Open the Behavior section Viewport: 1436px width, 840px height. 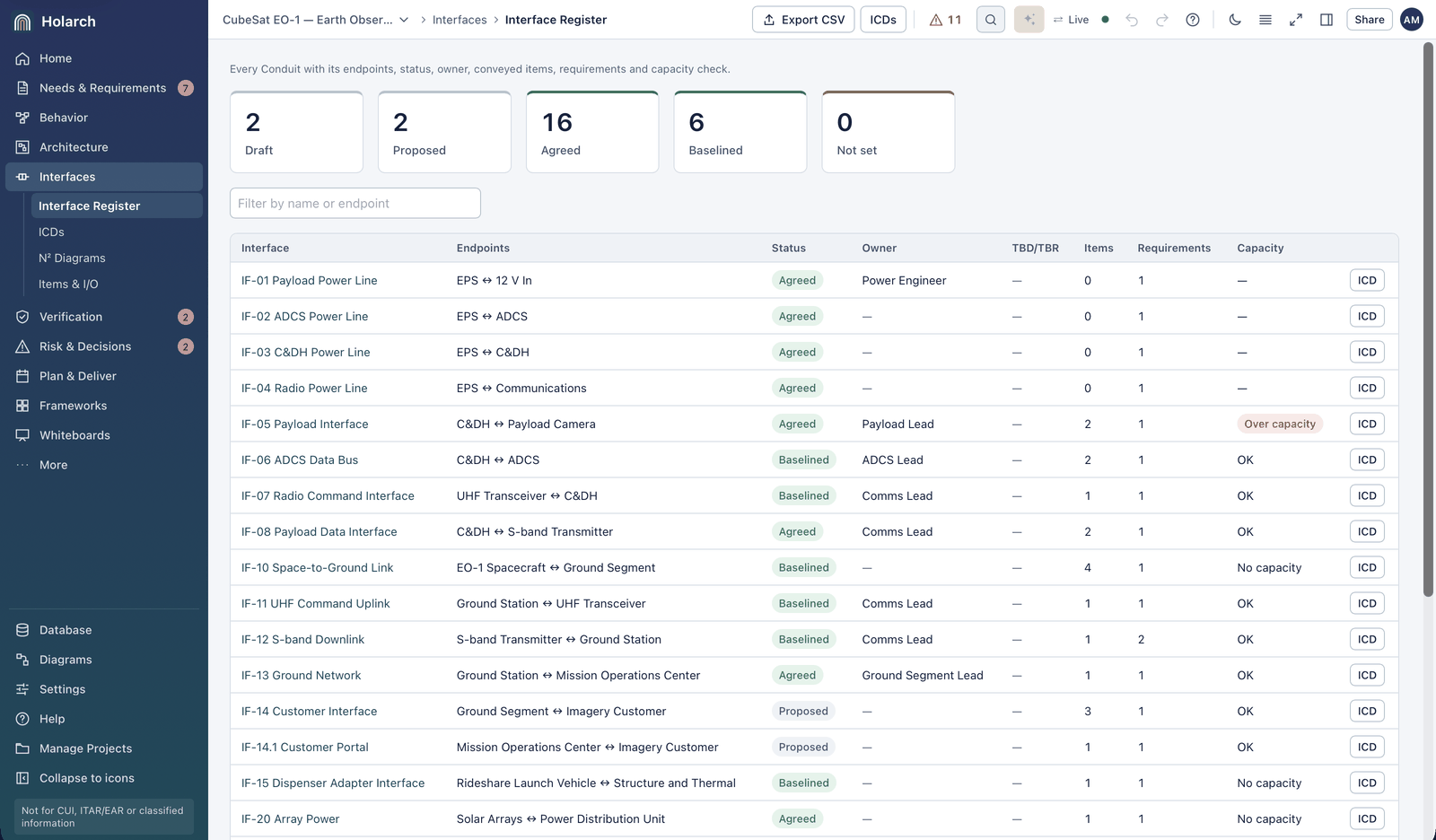point(104,118)
